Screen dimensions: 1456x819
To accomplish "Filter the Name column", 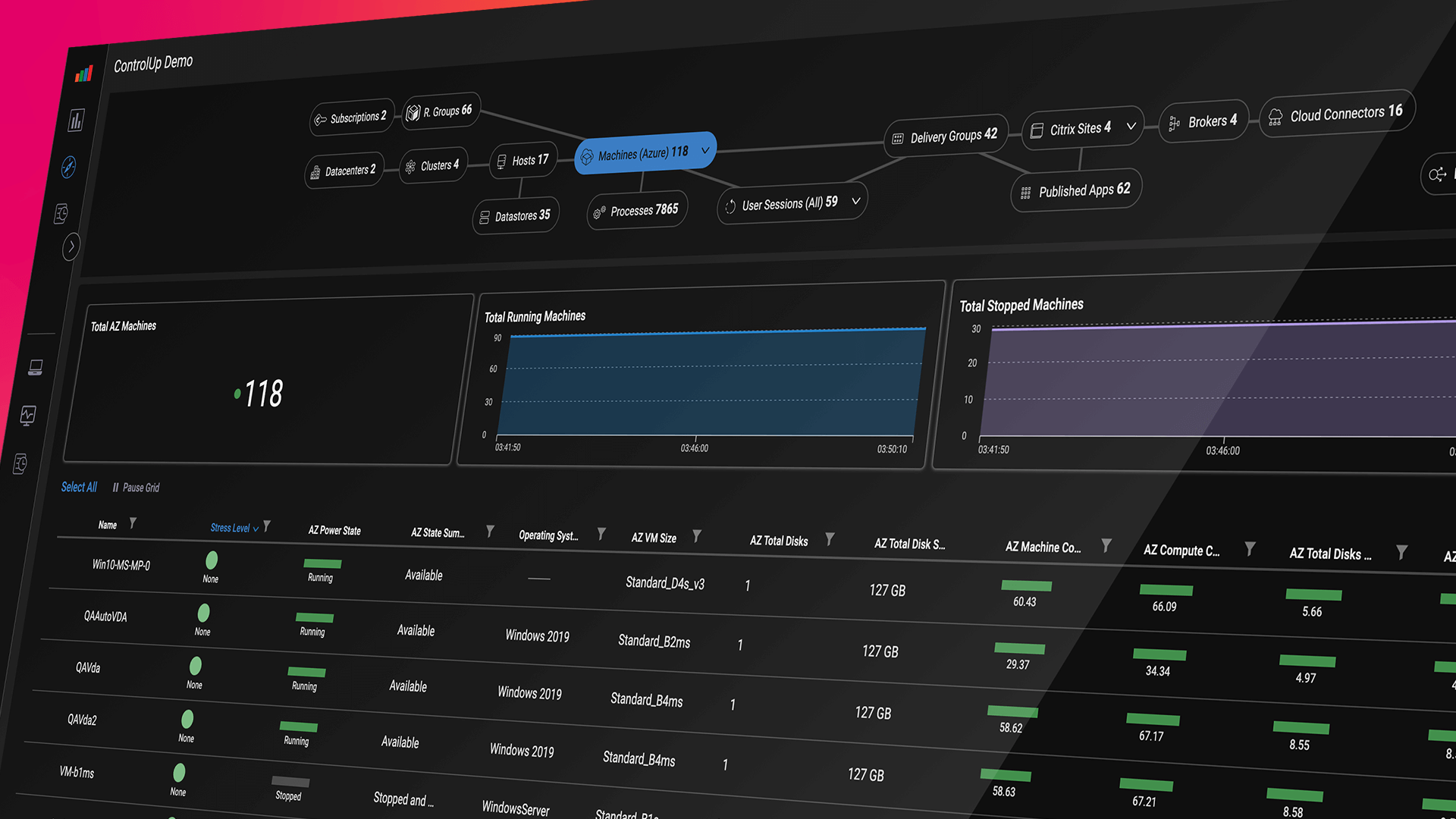I will point(133,522).
